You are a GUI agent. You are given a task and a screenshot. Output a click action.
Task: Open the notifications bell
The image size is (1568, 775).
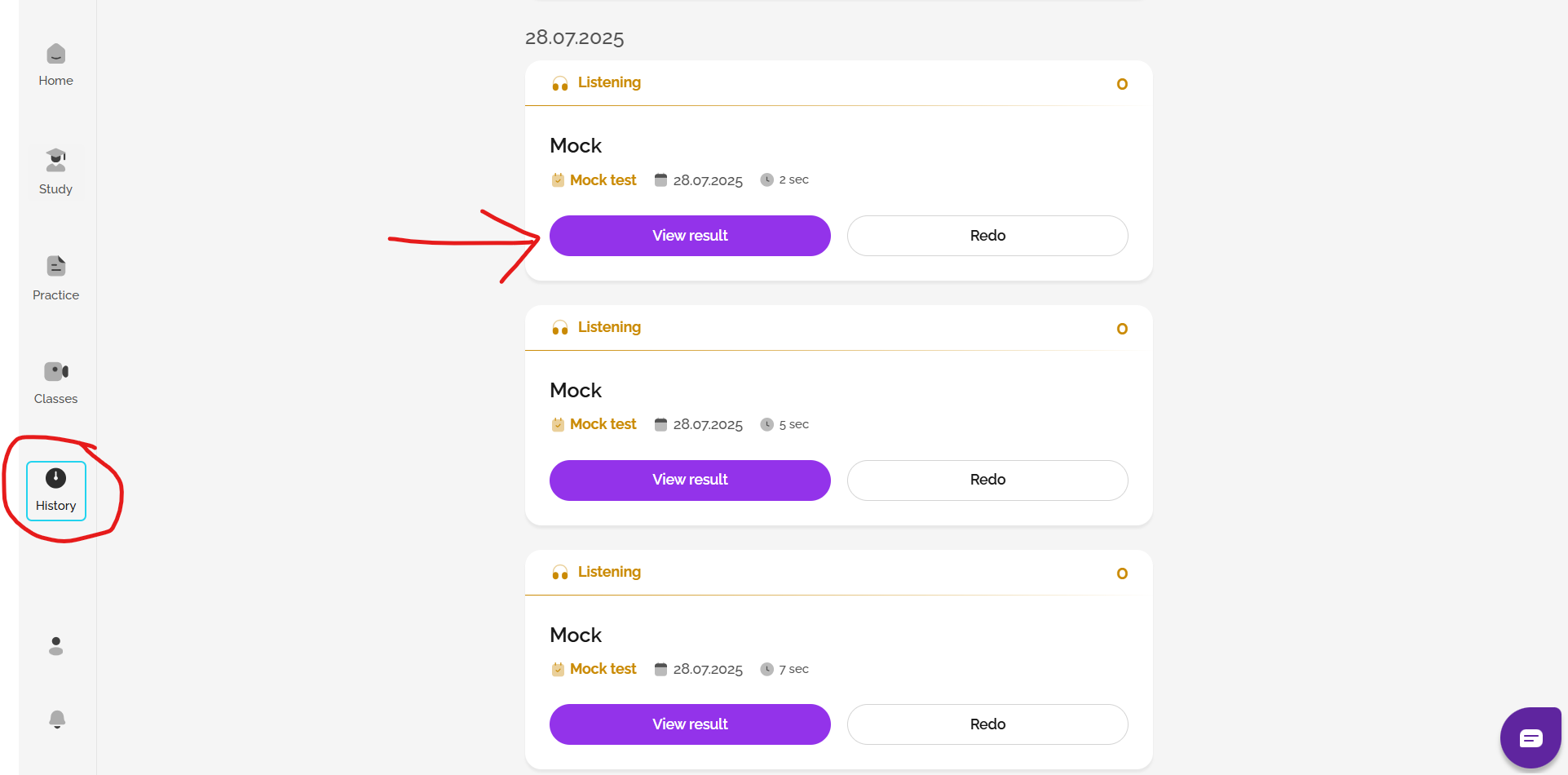pos(56,720)
